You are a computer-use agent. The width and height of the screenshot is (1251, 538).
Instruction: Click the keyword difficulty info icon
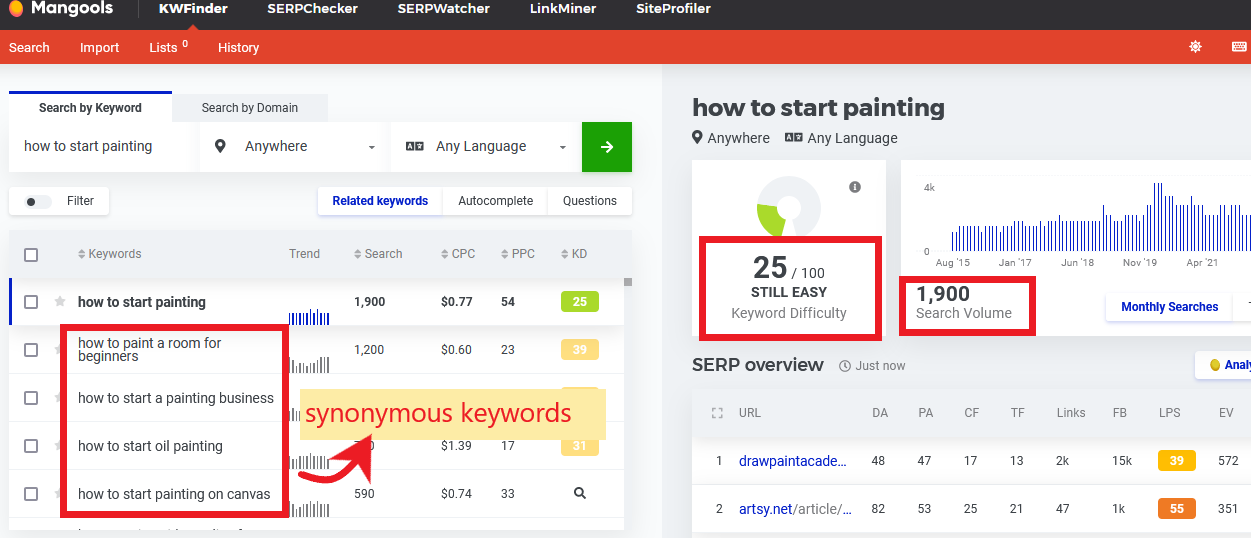tap(855, 187)
